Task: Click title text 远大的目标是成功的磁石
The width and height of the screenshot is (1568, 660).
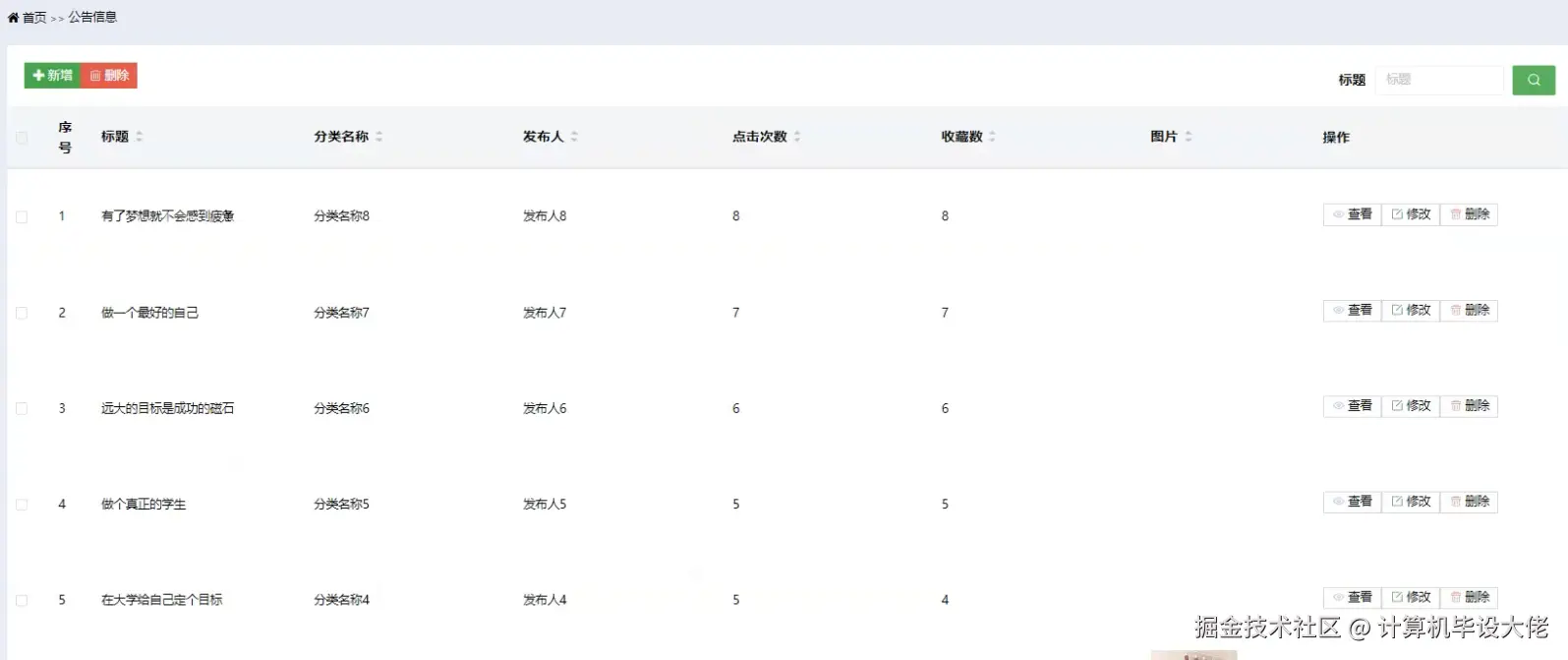Action: pyautogui.click(x=167, y=408)
